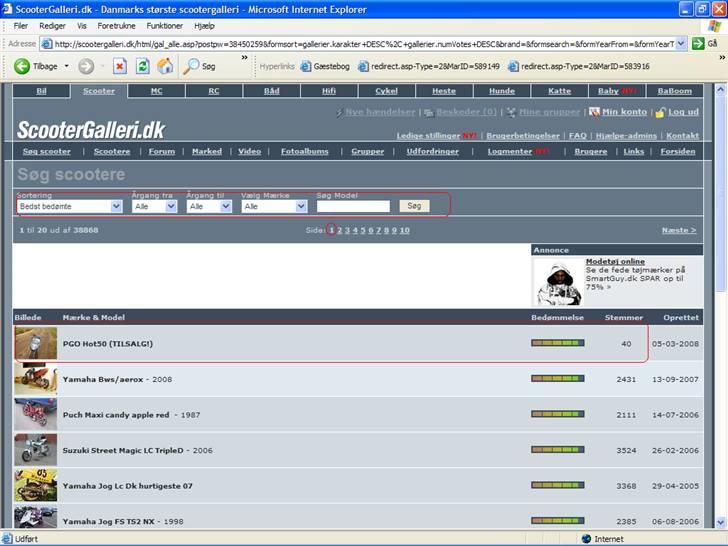Open PGO Hot50 scooter thumbnail

(x=36, y=343)
